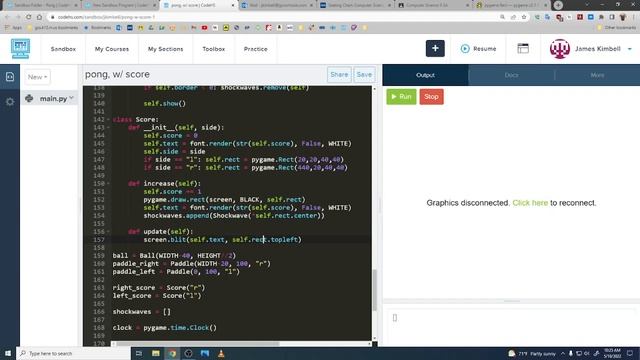Image resolution: width=640 pixels, height=360 pixels.
Task: Click the zoom magnifier icon in address bar
Action: (x=502, y=17)
